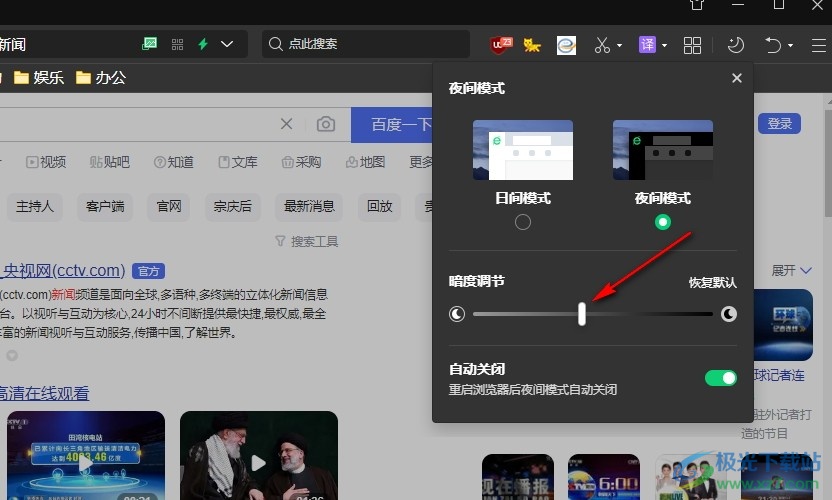Focus the 点此搜索 search box
832x500 pixels.
[x=366, y=44]
